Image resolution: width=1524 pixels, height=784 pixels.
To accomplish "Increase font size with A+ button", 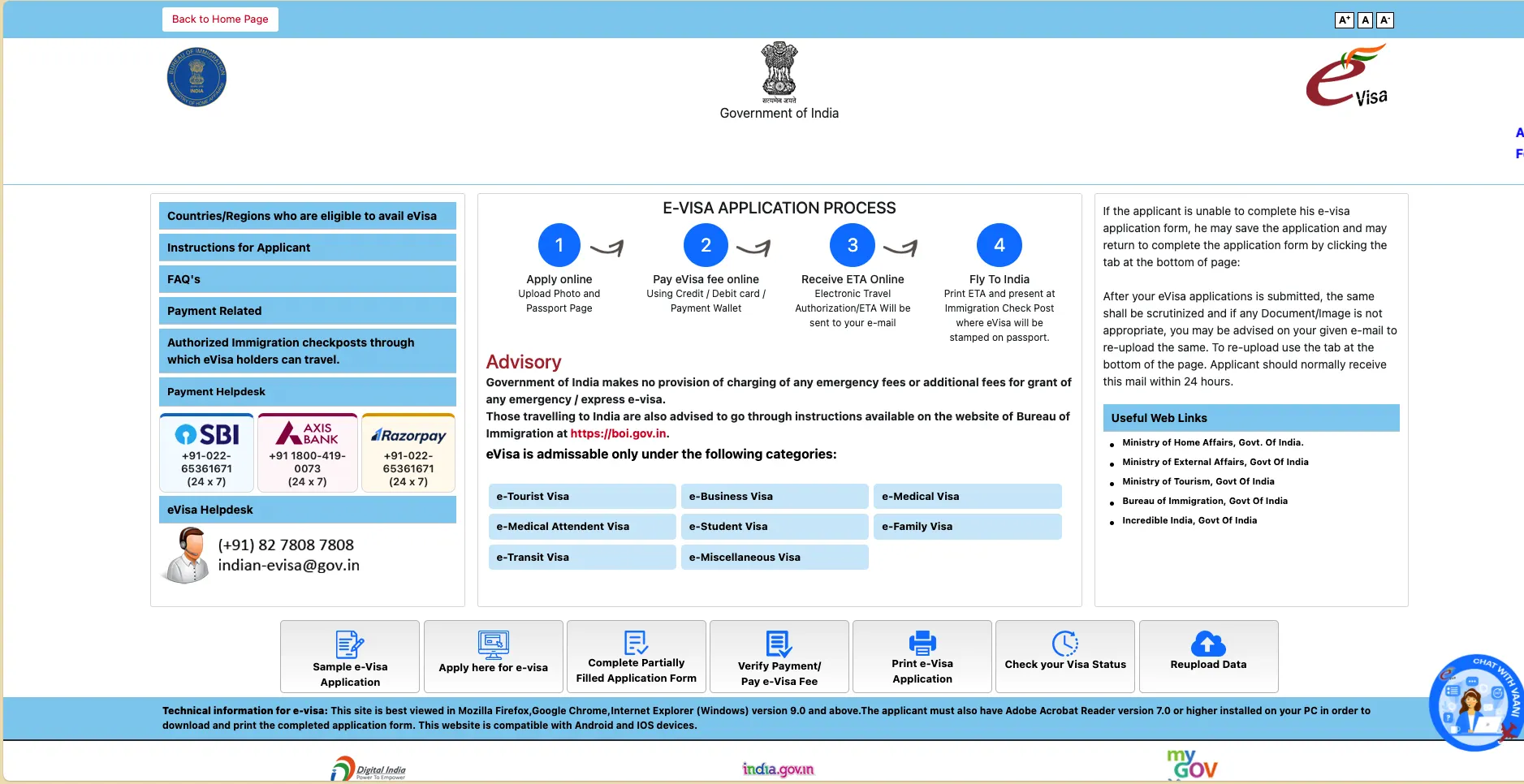I will [1344, 20].
